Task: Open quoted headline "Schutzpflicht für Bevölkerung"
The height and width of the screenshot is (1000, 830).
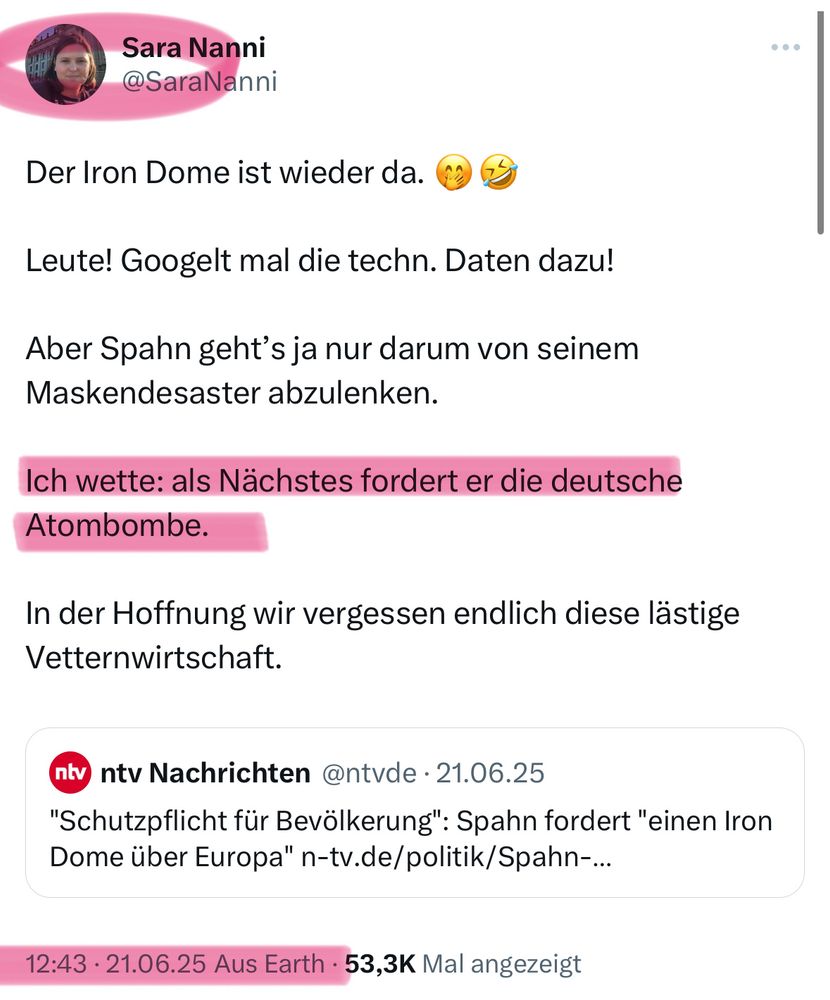Action: click(x=251, y=821)
